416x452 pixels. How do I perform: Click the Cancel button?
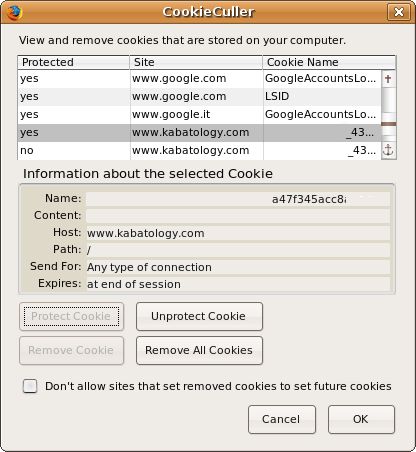(282, 419)
